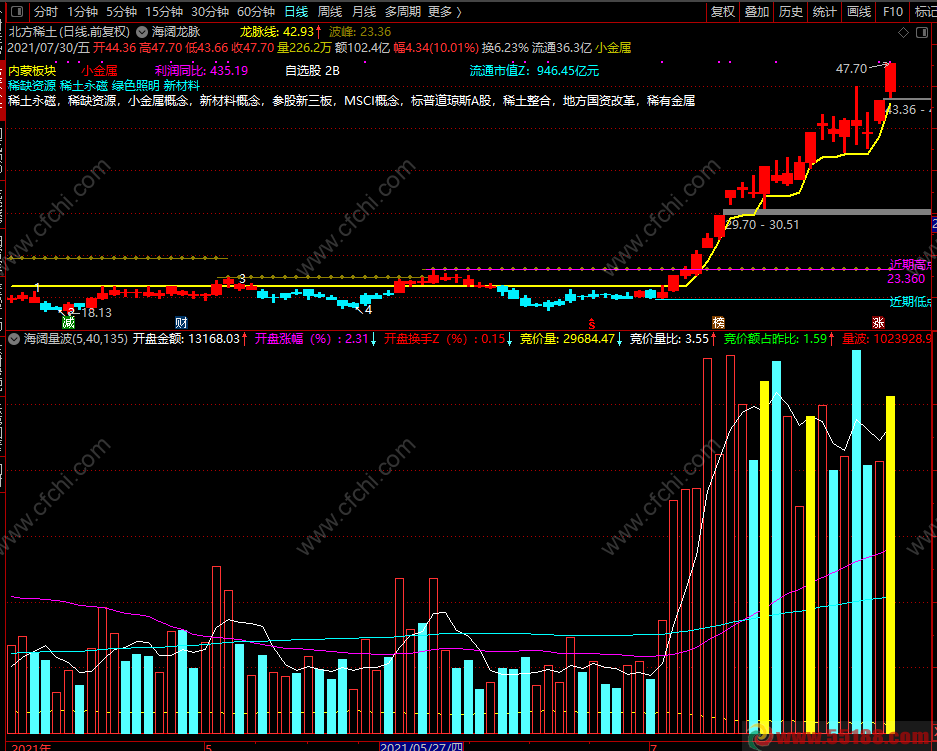
Task: Toggle the right side panel icon
Action: [x=921, y=32]
